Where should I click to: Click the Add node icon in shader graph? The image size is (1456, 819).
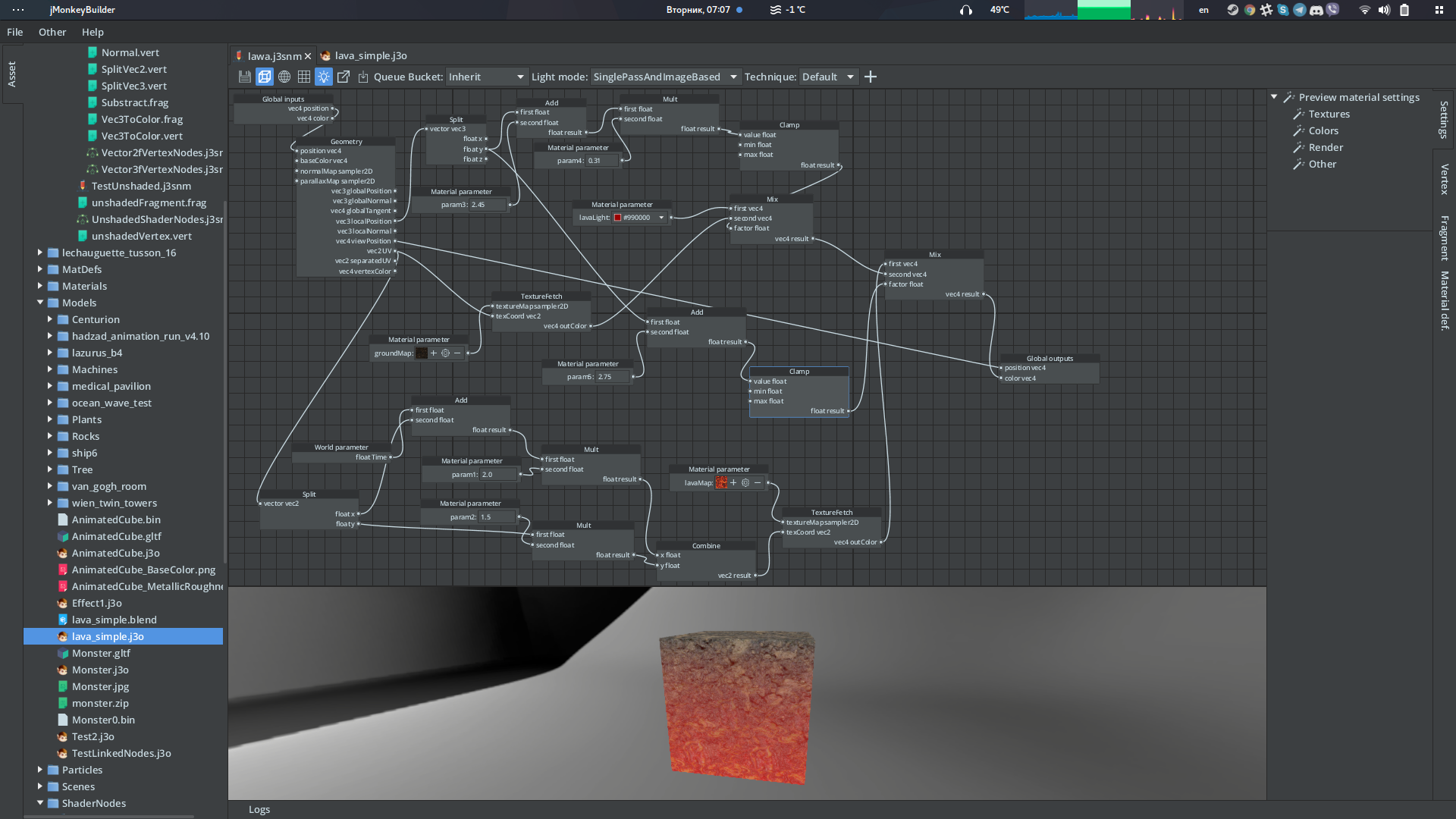click(x=870, y=76)
